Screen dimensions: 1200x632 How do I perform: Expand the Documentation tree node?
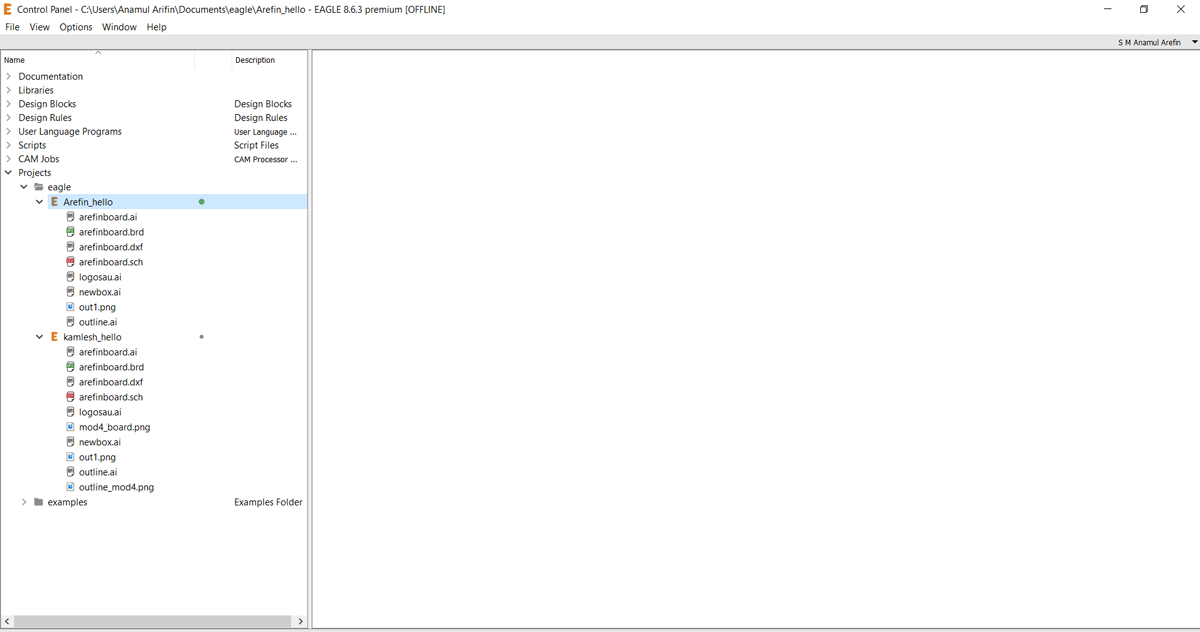tap(8, 76)
